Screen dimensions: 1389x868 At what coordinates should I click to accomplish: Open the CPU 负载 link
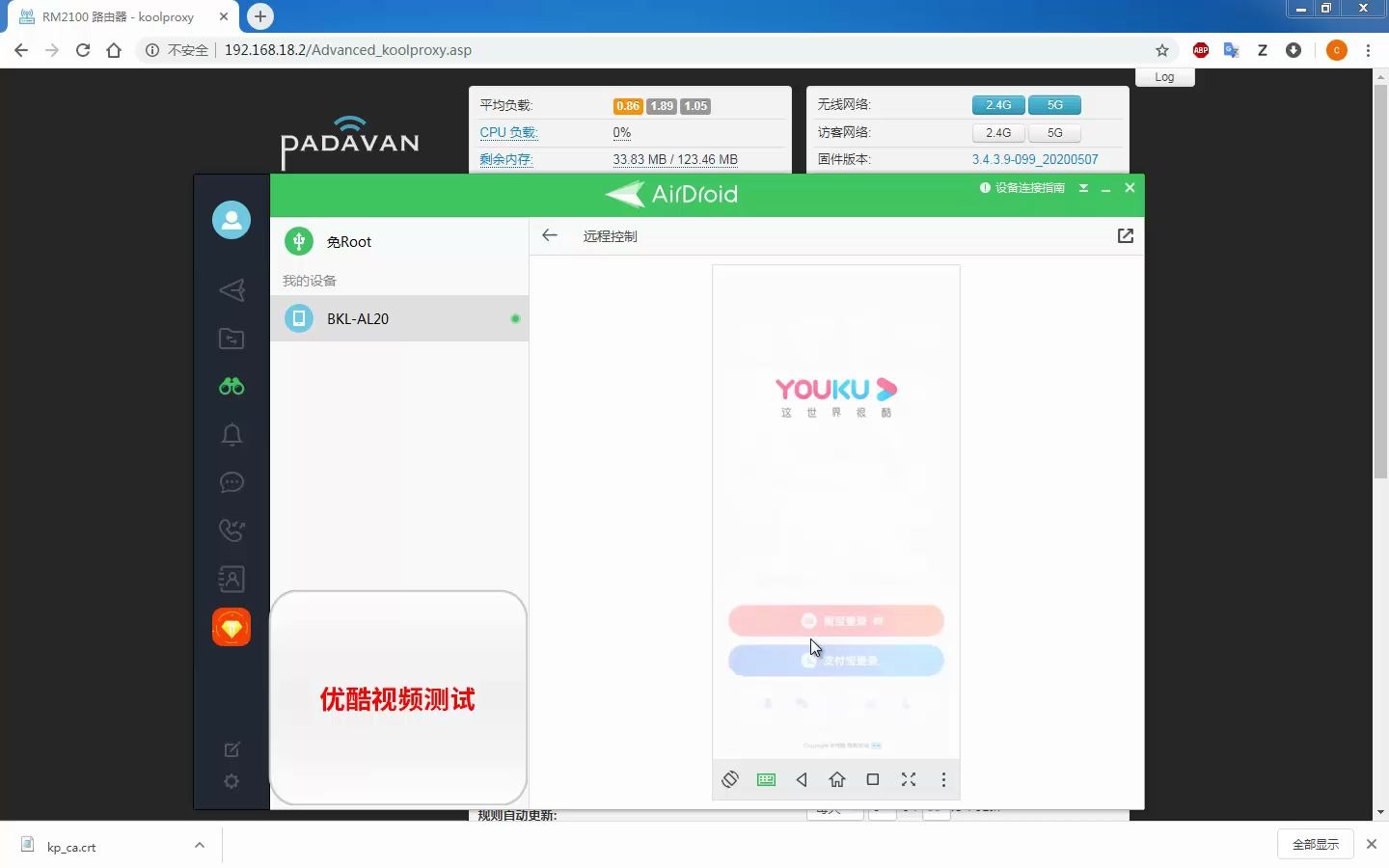point(508,132)
